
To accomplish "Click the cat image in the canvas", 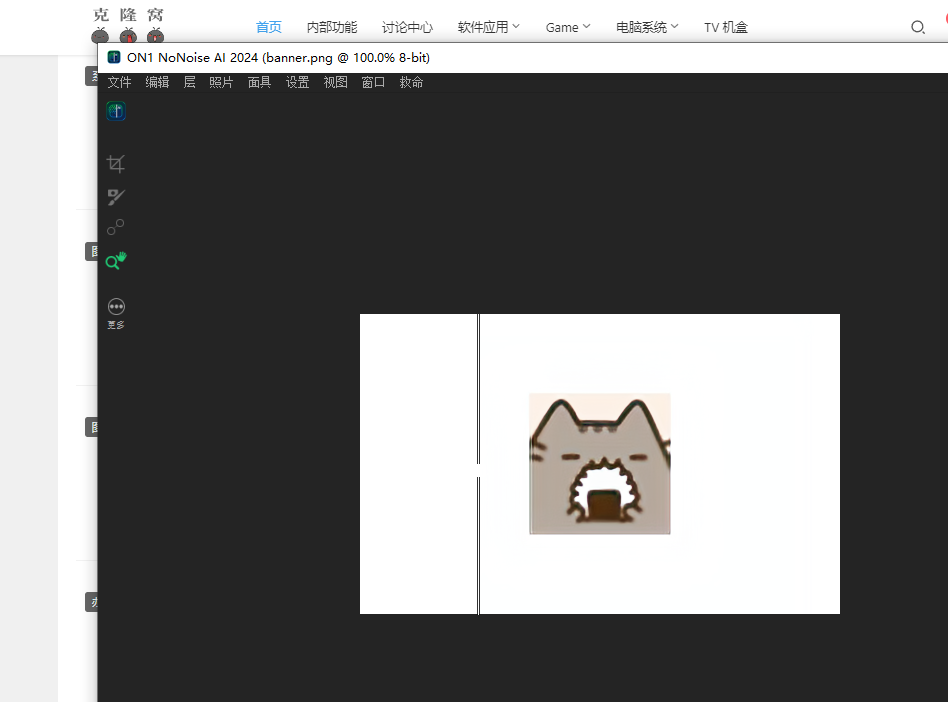I will (x=600, y=464).
